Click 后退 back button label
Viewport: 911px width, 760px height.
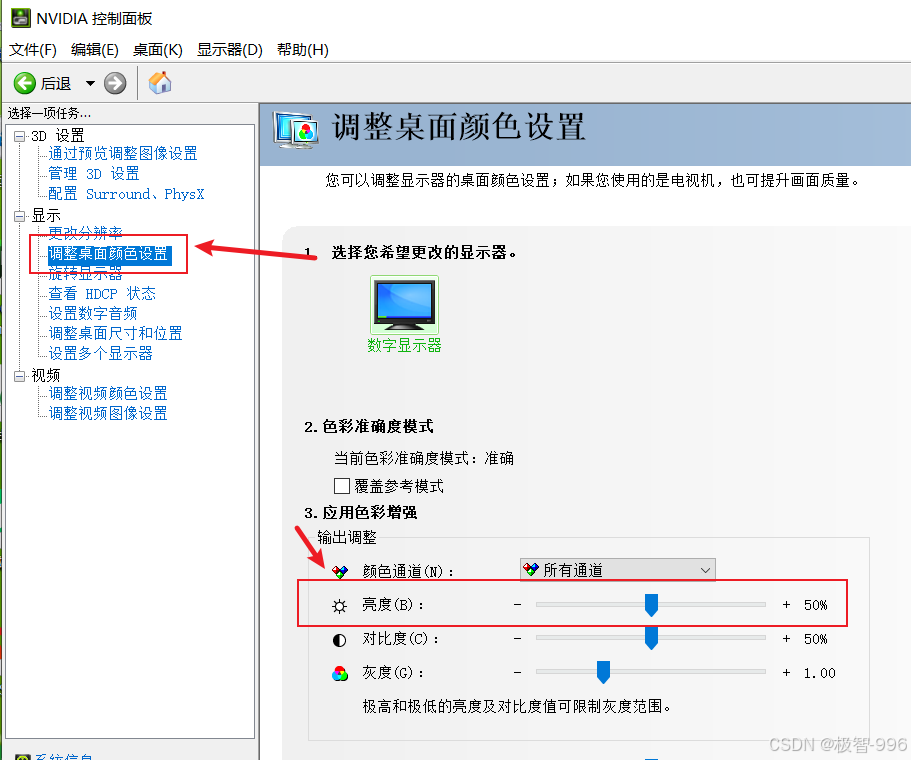click(56, 84)
